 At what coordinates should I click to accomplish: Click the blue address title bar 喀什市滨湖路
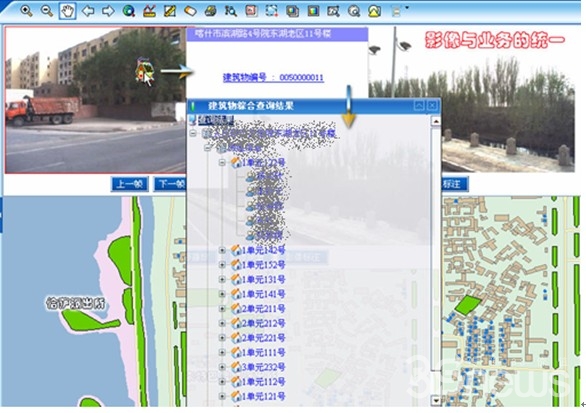pyautogui.click(x=277, y=34)
